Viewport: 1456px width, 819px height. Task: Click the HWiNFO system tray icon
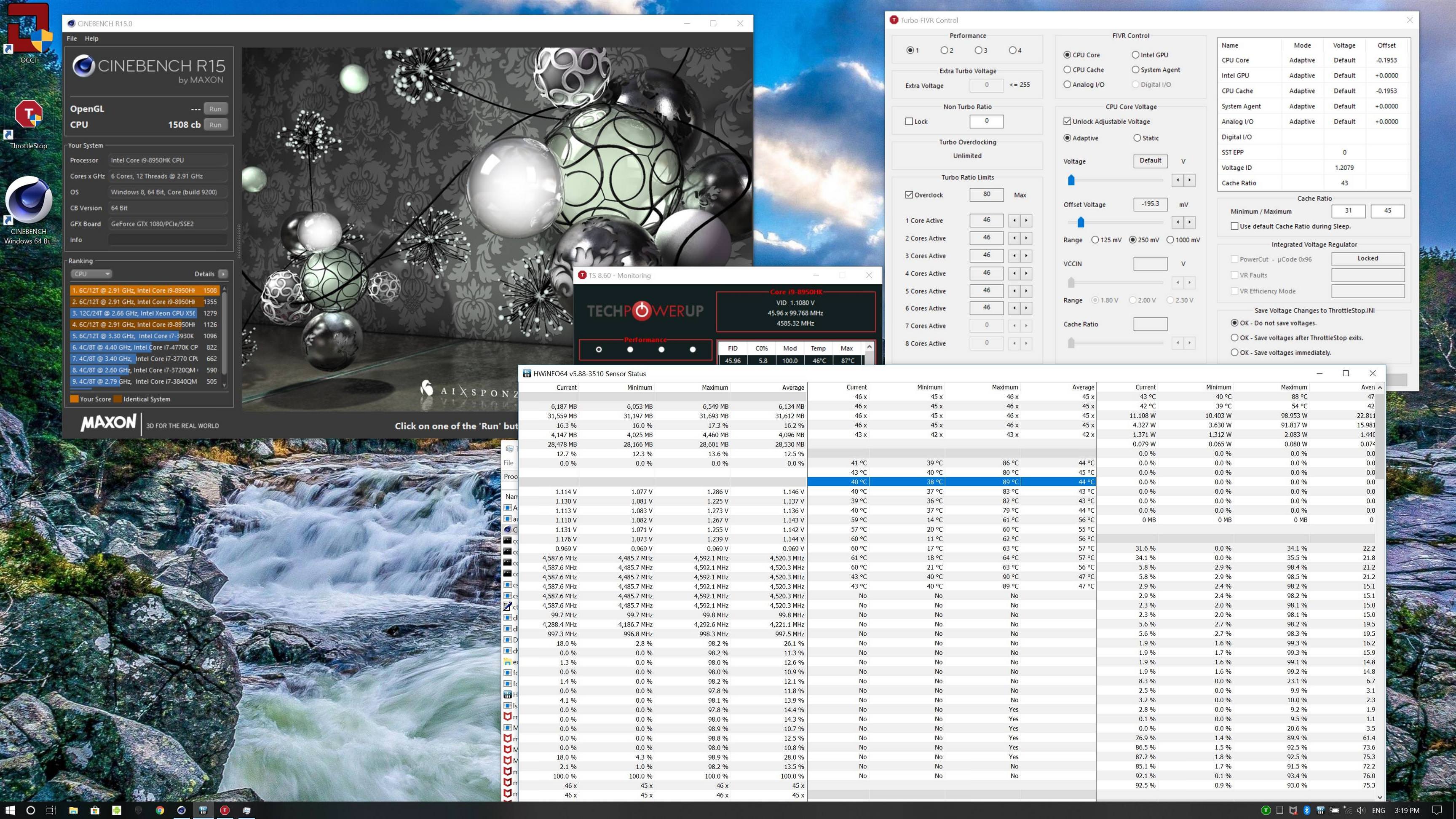(1320, 810)
